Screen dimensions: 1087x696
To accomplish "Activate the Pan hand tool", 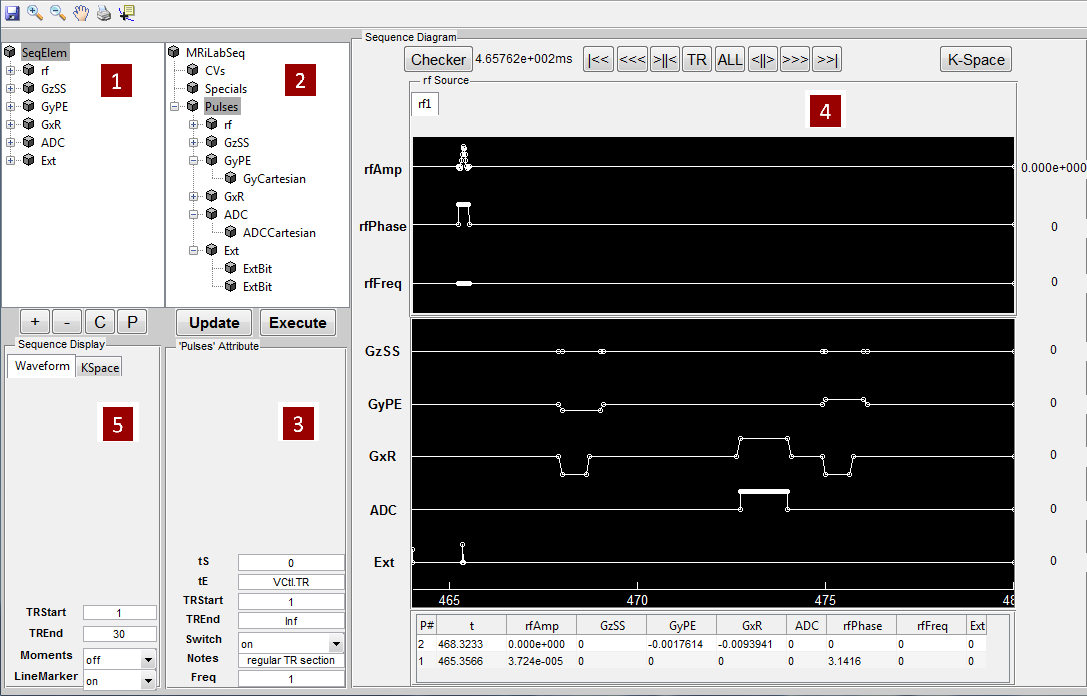I will [x=81, y=13].
